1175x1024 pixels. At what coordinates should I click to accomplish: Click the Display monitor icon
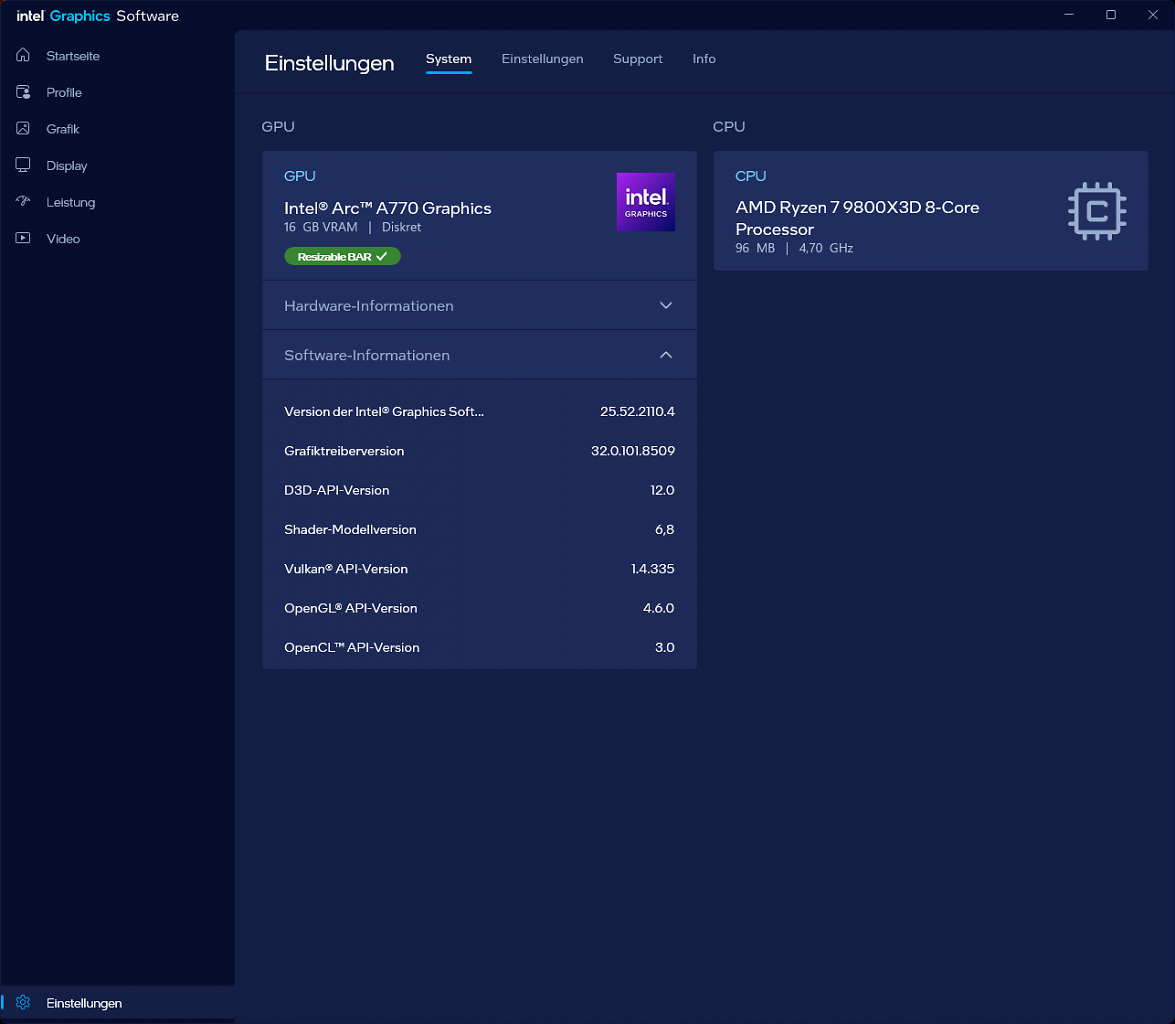(x=23, y=165)
